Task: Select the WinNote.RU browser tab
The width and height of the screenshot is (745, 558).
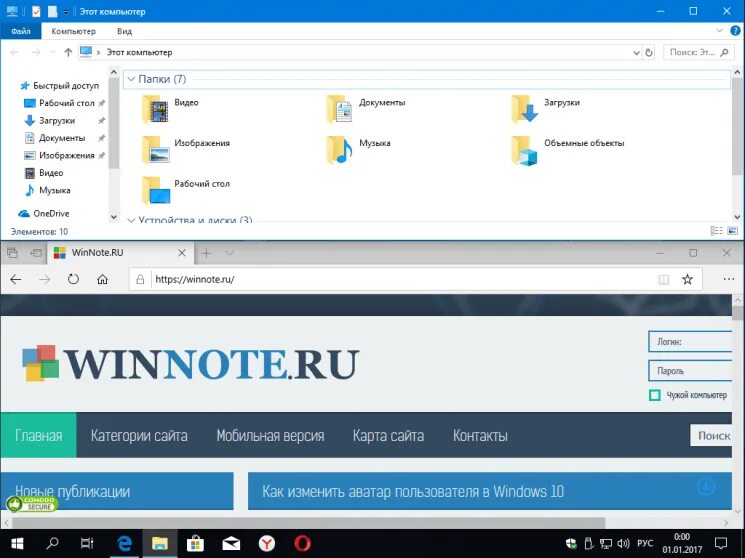Action: click(121, 253)
